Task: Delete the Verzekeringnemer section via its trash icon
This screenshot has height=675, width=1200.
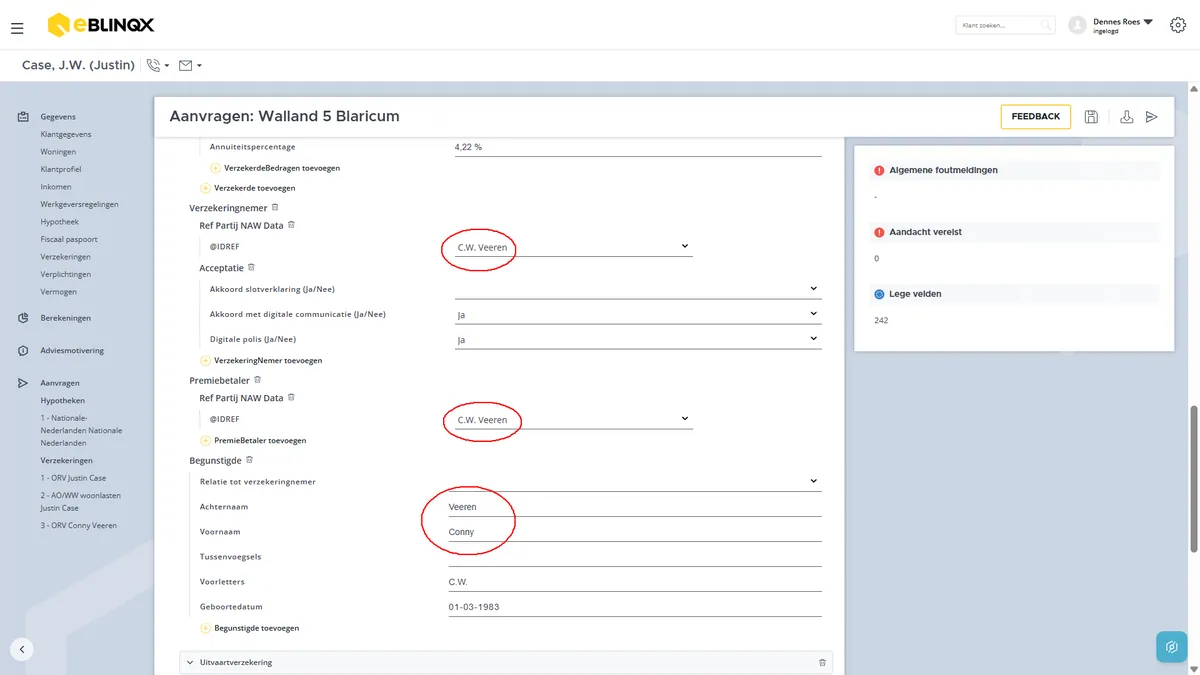Action: click(275, 207)
